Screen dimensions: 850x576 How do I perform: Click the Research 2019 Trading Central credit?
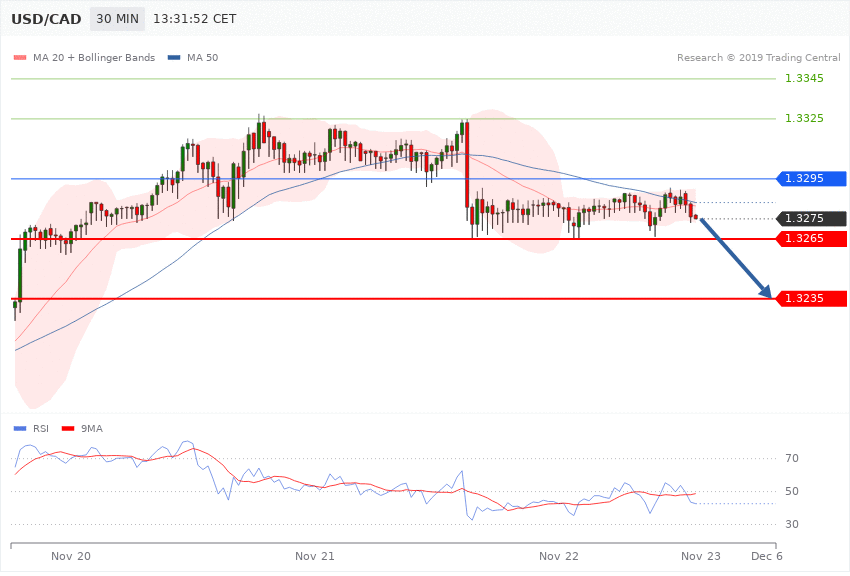758,57
